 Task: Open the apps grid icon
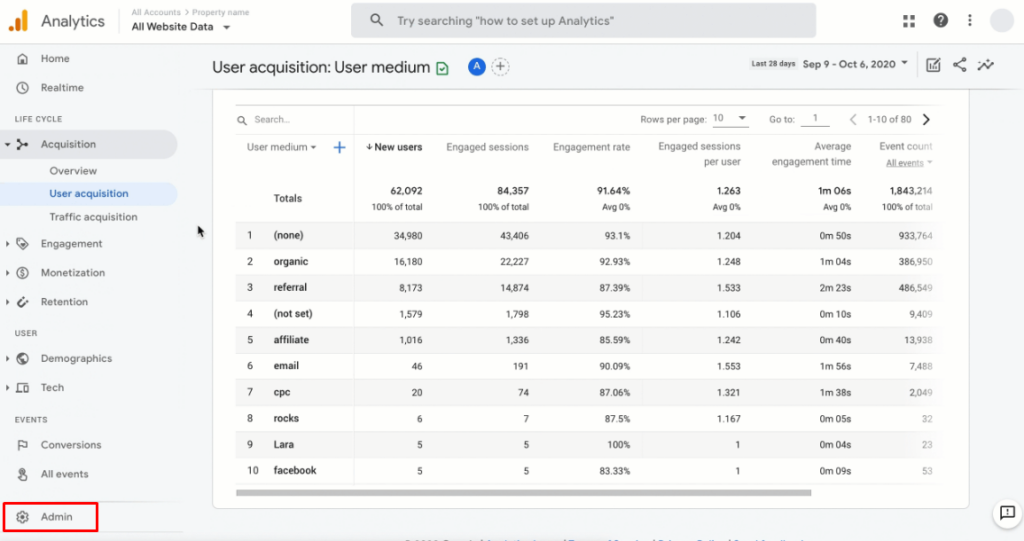tap(908, 21)
